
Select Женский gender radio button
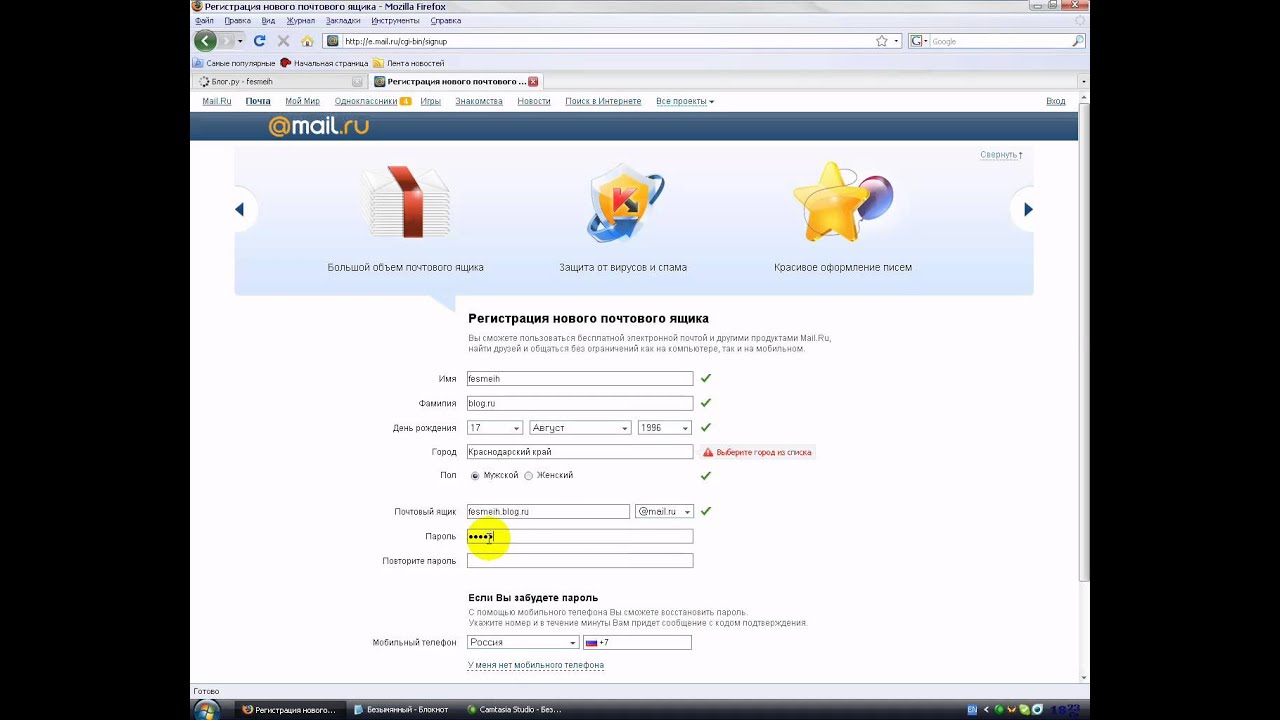529,476
